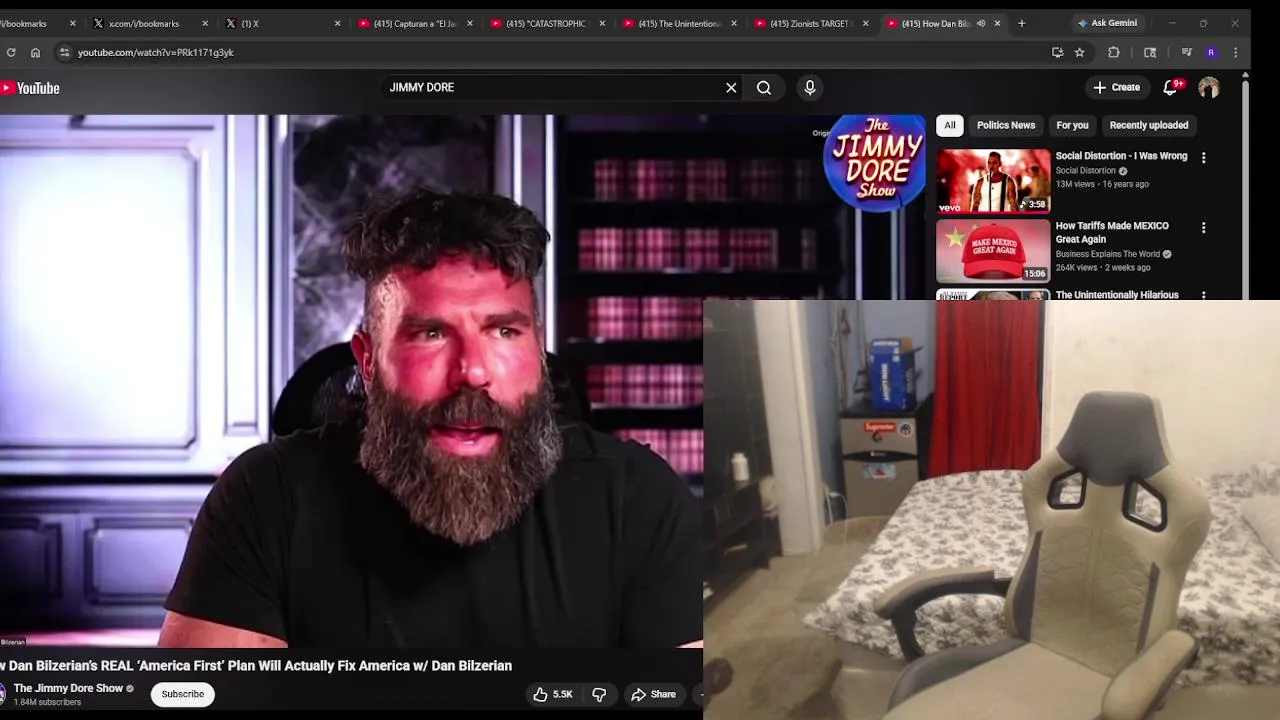Click the address bar URL youtube.com/watch
1280x720 pixels.
[x=156, y=52]
